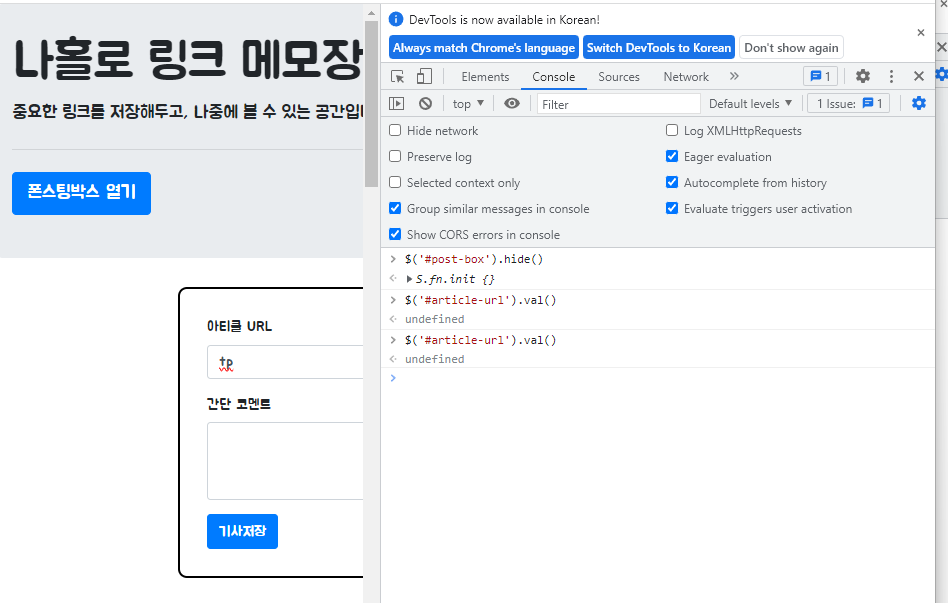Screen dimensions: 948x603
Task: Click the Don't show again button
Action: point(791,48)
